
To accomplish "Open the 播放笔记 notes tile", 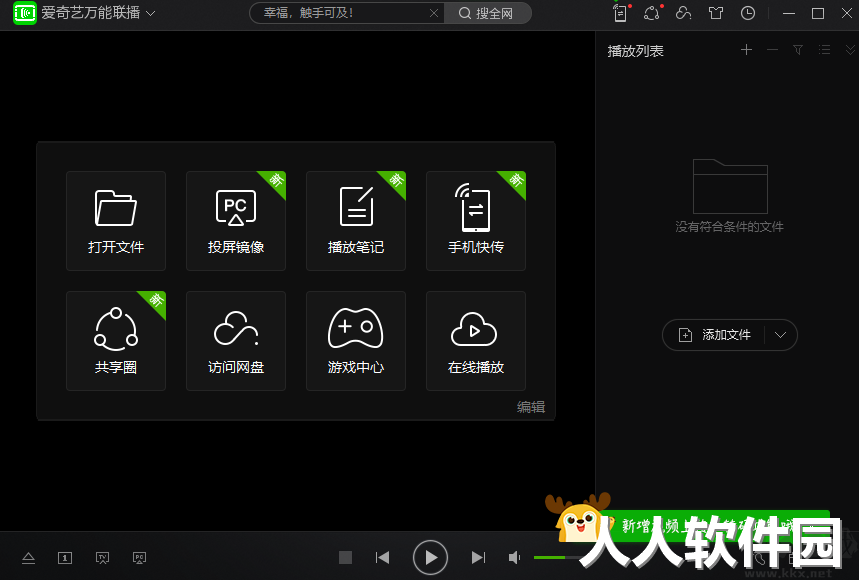I will tap(356, 221).
